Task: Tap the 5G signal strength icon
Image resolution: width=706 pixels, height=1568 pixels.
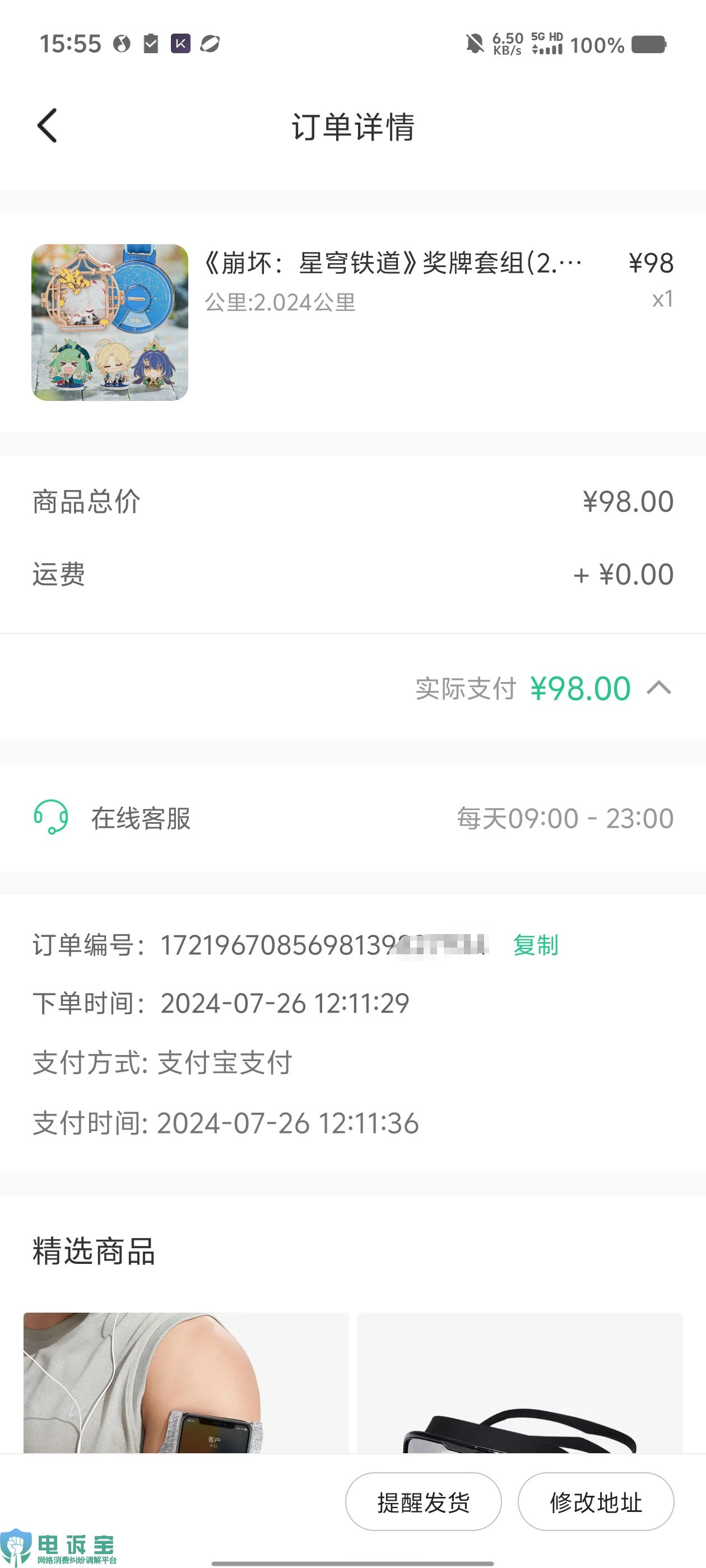Action: click(547, 44)
